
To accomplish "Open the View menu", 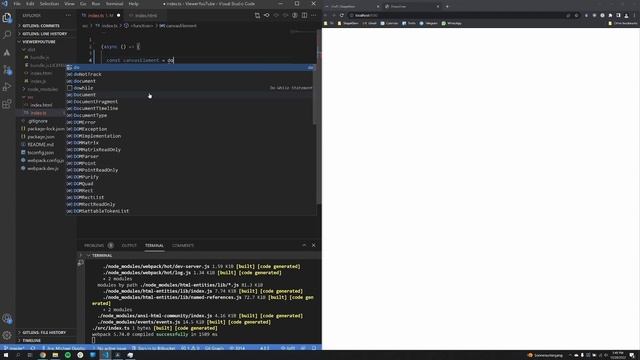I will click(x=69, y=4).
